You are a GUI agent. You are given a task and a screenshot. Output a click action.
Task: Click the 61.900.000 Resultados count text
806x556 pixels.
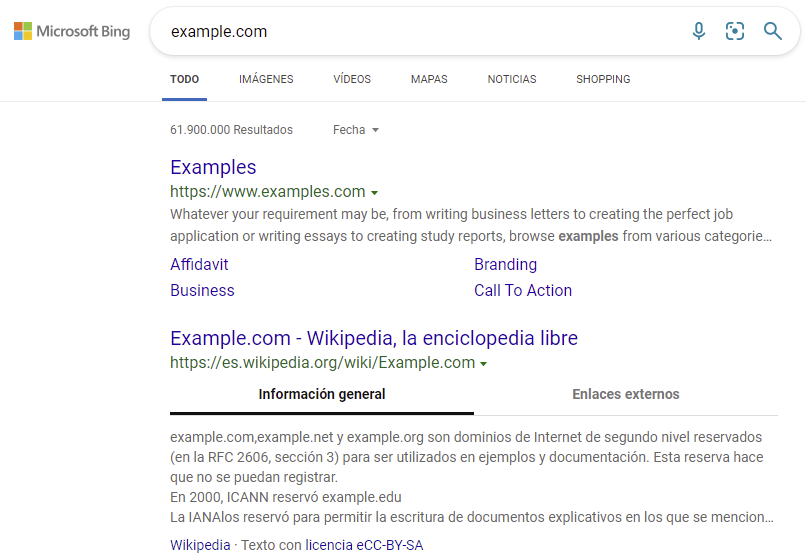(x=231, y=130)
